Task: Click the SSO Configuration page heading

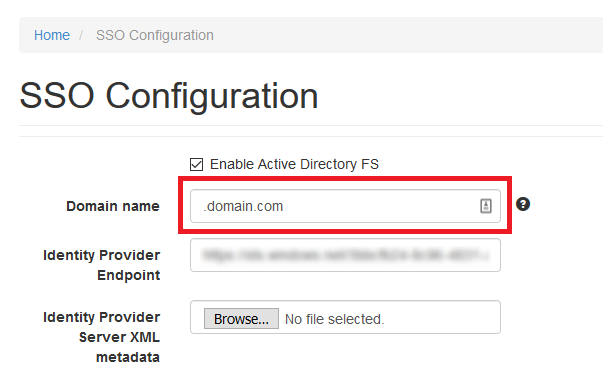Action: pyautogui.click(x=169, y=96)
